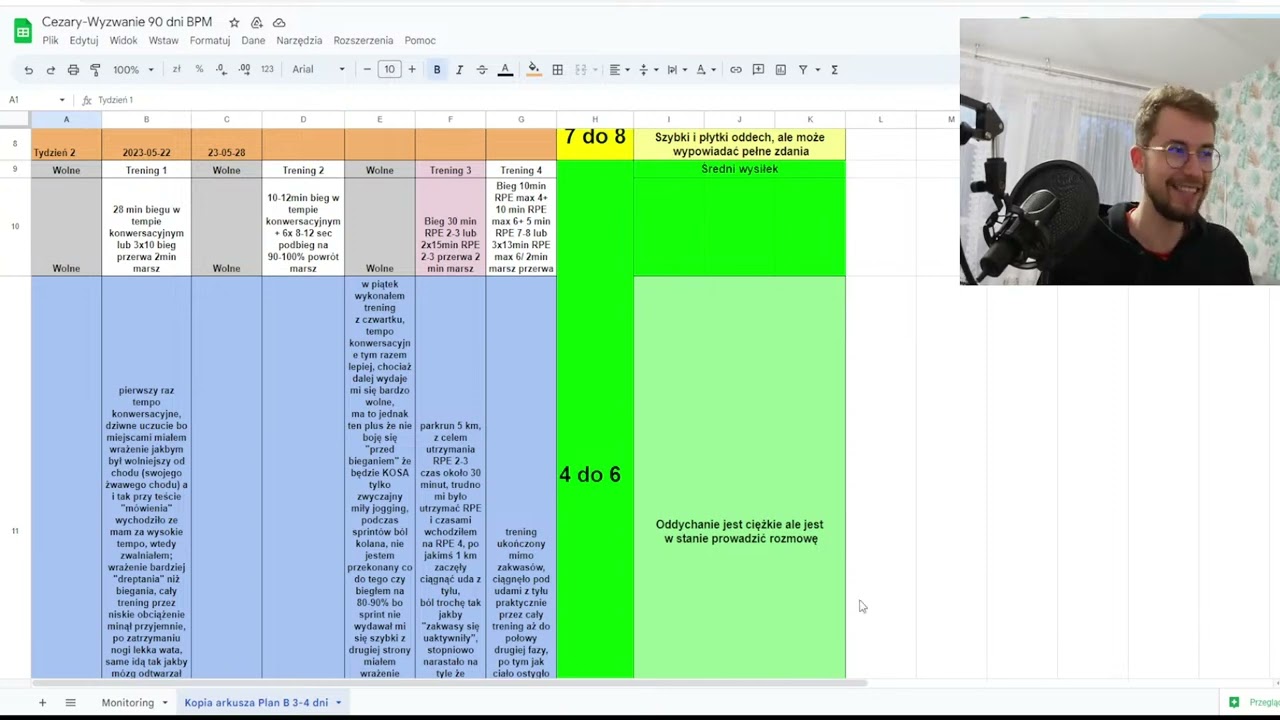Open the vertical align dropdown

(x=648, y=70)
